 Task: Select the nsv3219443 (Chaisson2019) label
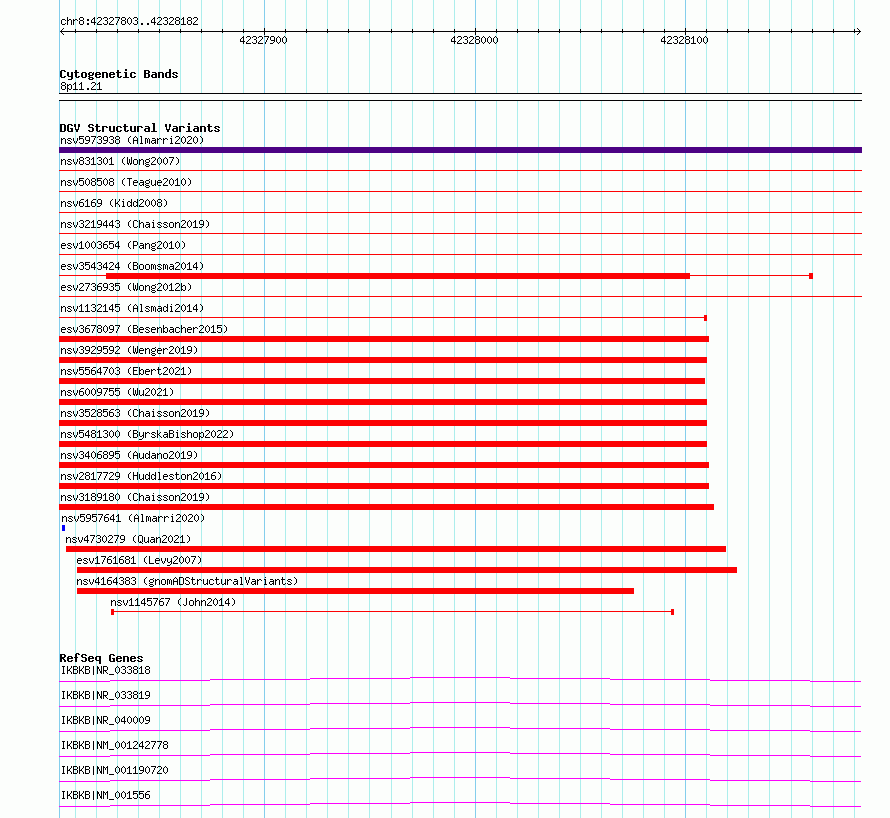(x=135, y=224)
